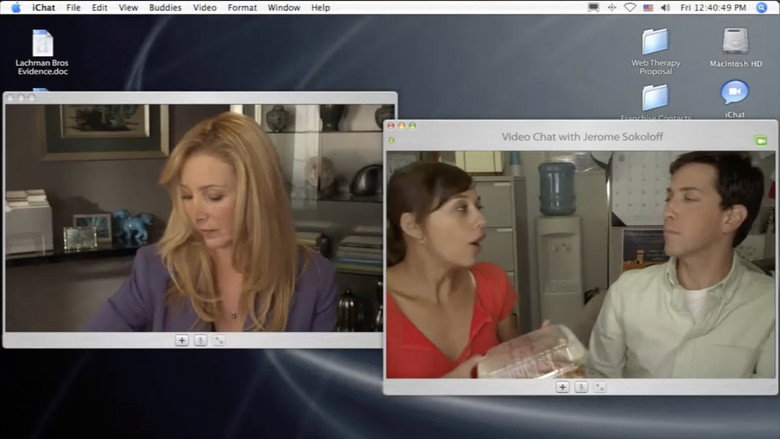Open the File menu
Image resolution: width=780 pixels, height=439 pixels.
[73, 7]
